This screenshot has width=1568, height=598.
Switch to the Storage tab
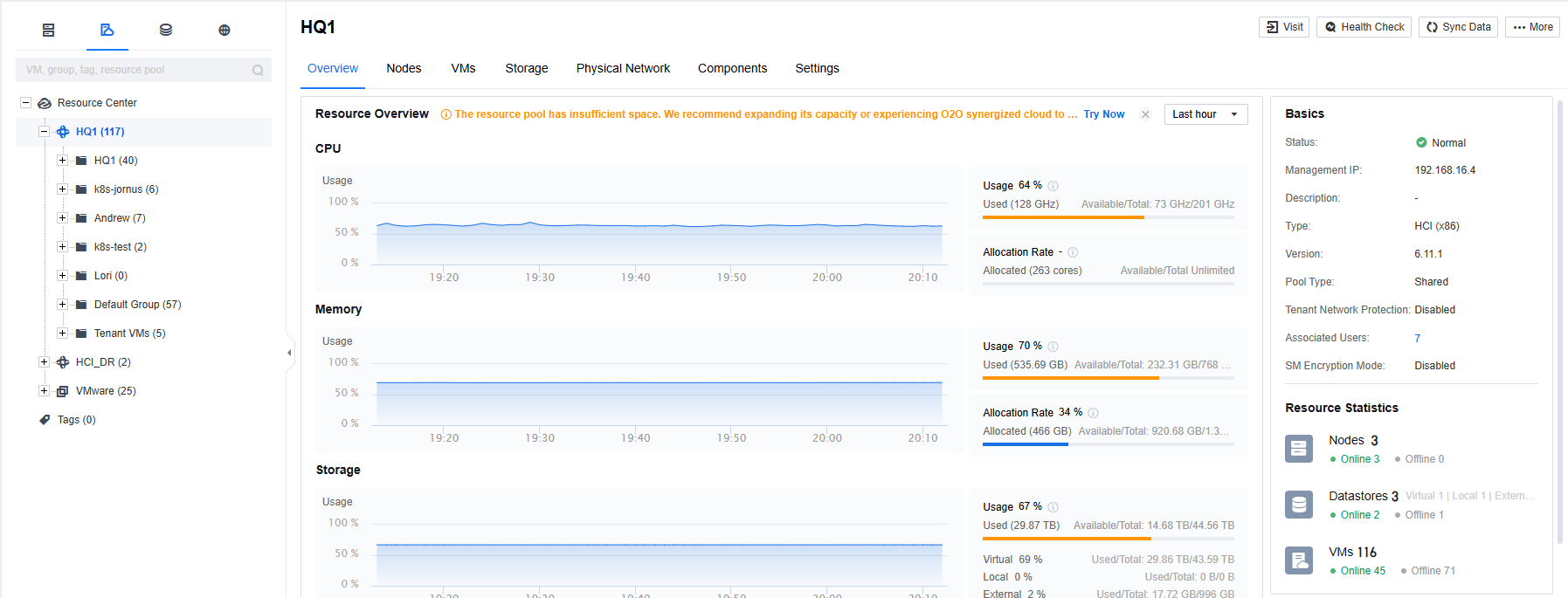527,68
